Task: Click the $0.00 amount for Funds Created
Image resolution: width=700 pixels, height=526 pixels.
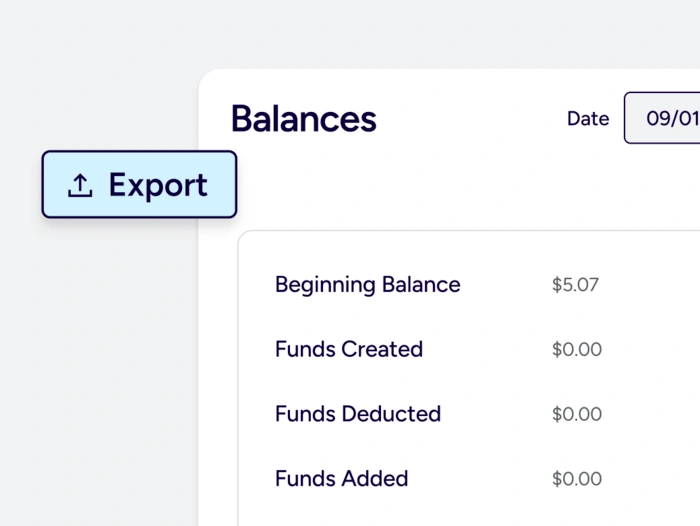Action: 576,349
